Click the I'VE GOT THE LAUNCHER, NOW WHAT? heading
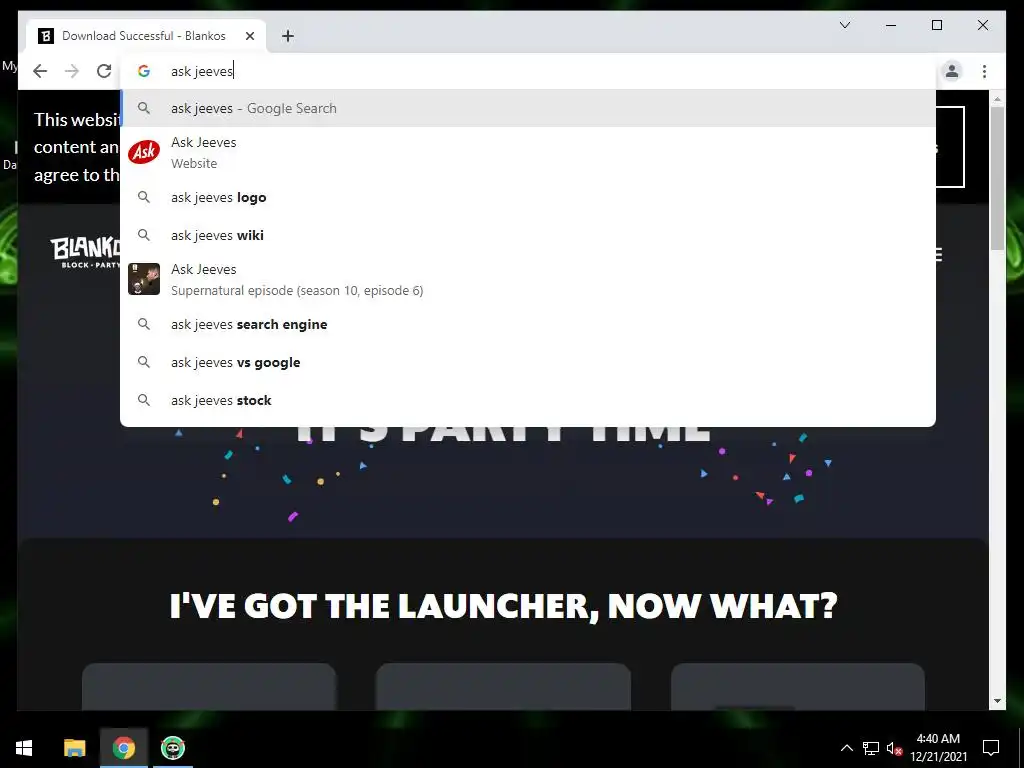The image size is (1024, 768). coord(503,606)
